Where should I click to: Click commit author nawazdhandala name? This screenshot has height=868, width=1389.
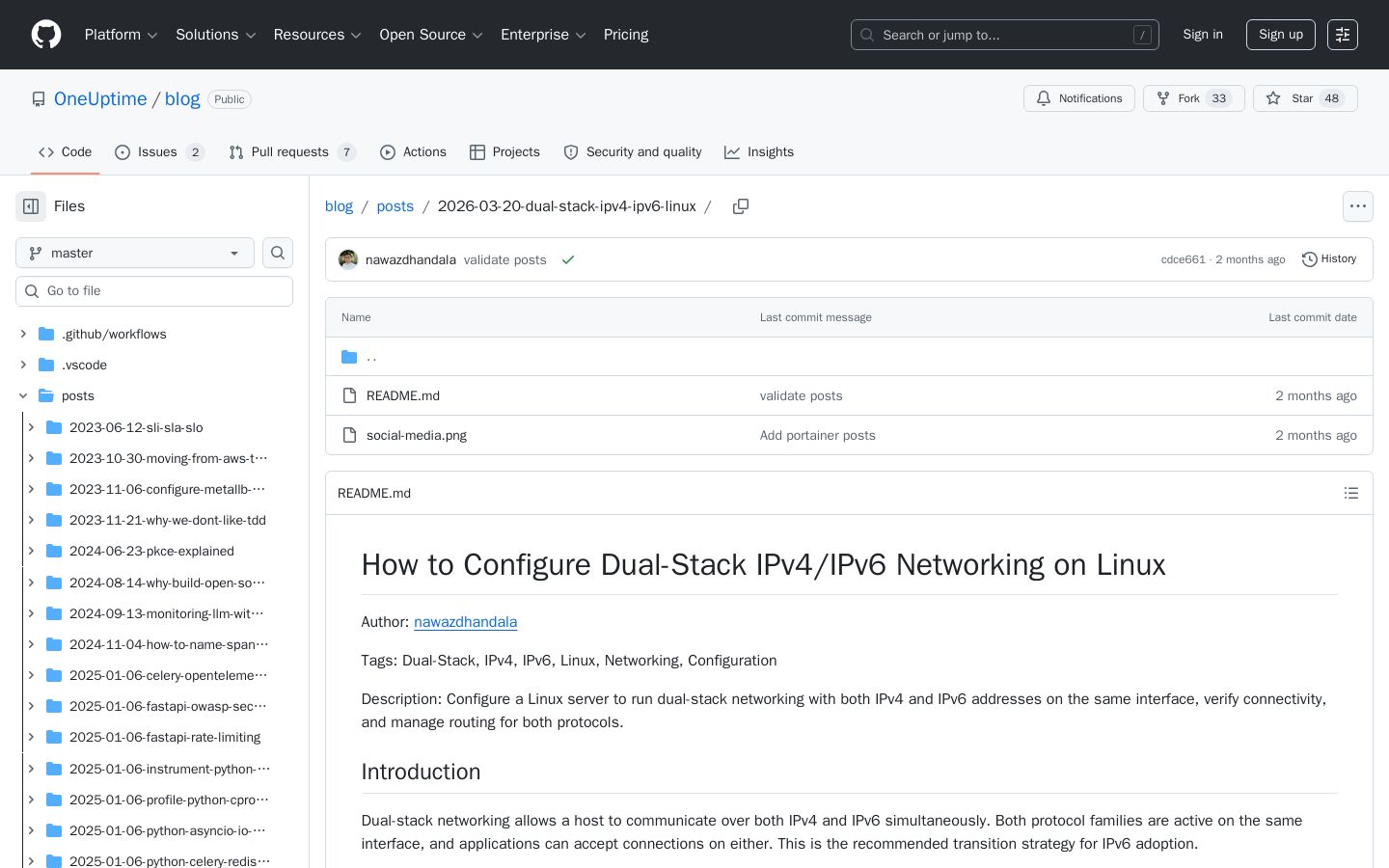[x=411, y=259]
